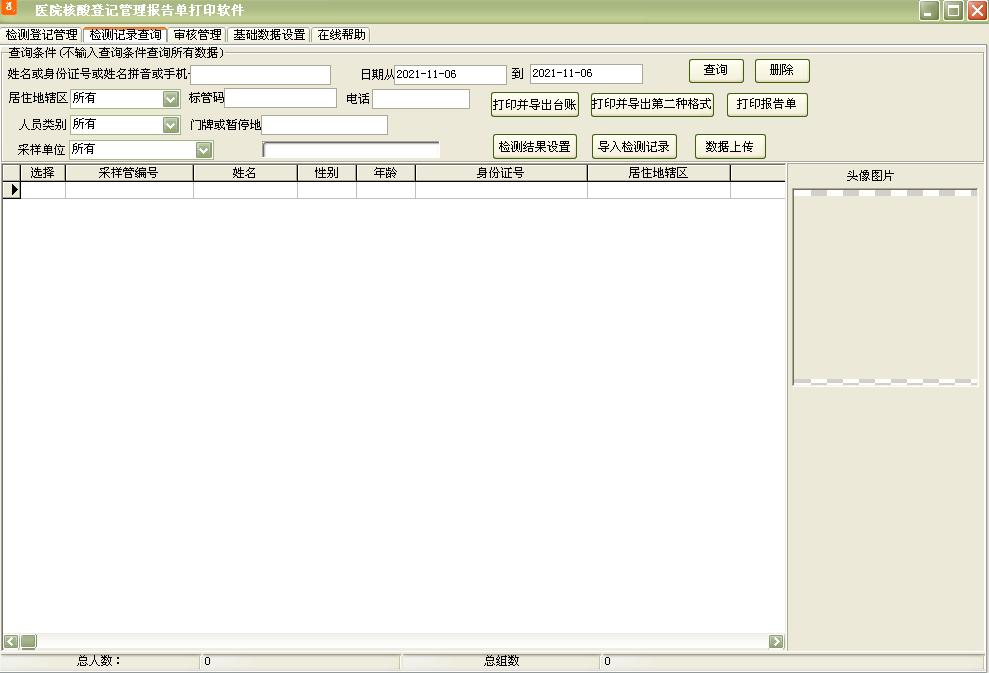989x673 pixels.
Task: Open the 在线帮助 tab
Action: pyautogui.click(x=341, y=35)
